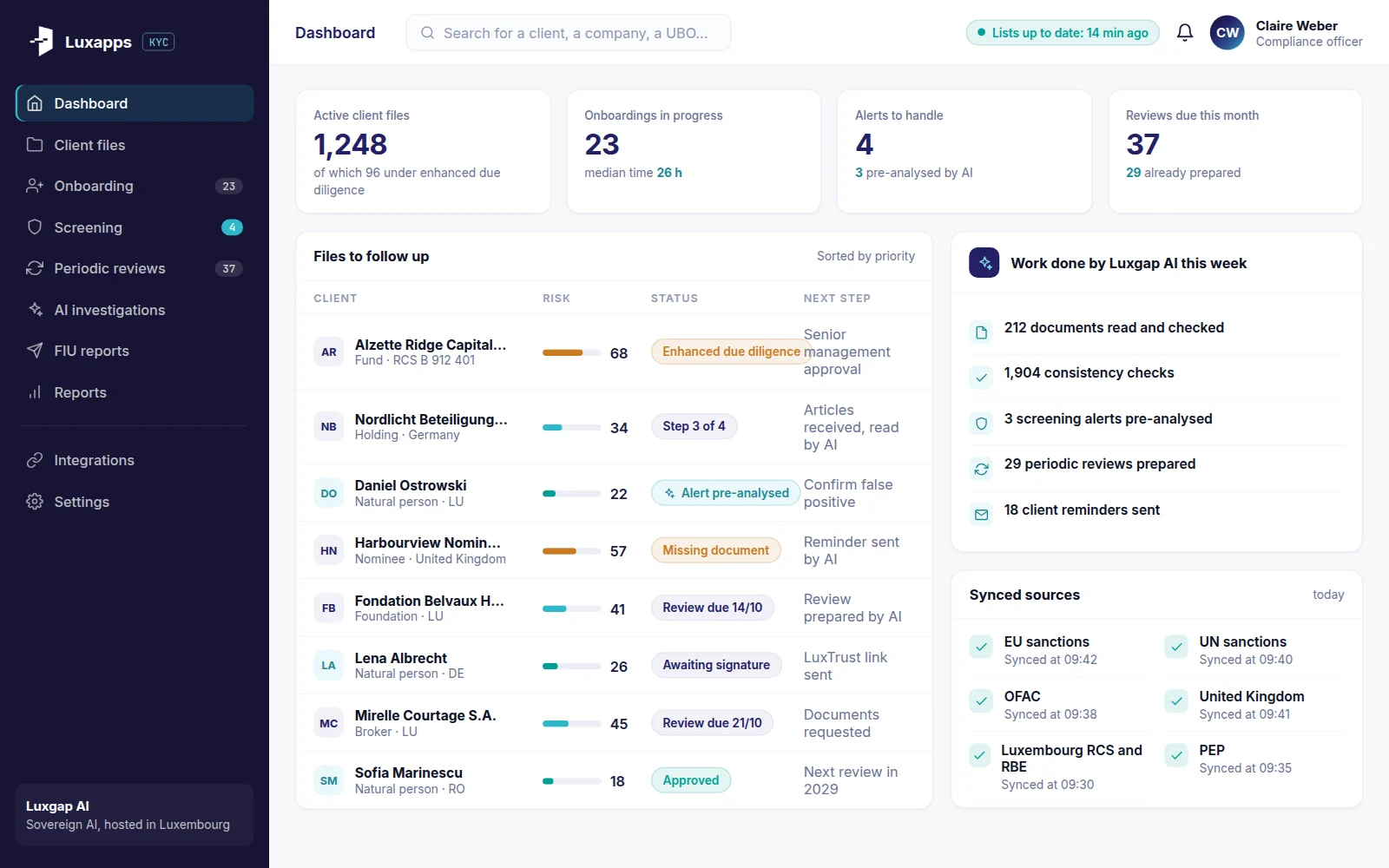The width and height of the screenshot is (1389, 868).
Task: Click the United Kingdom synced check icon
Action: (x=1176, y=701)
